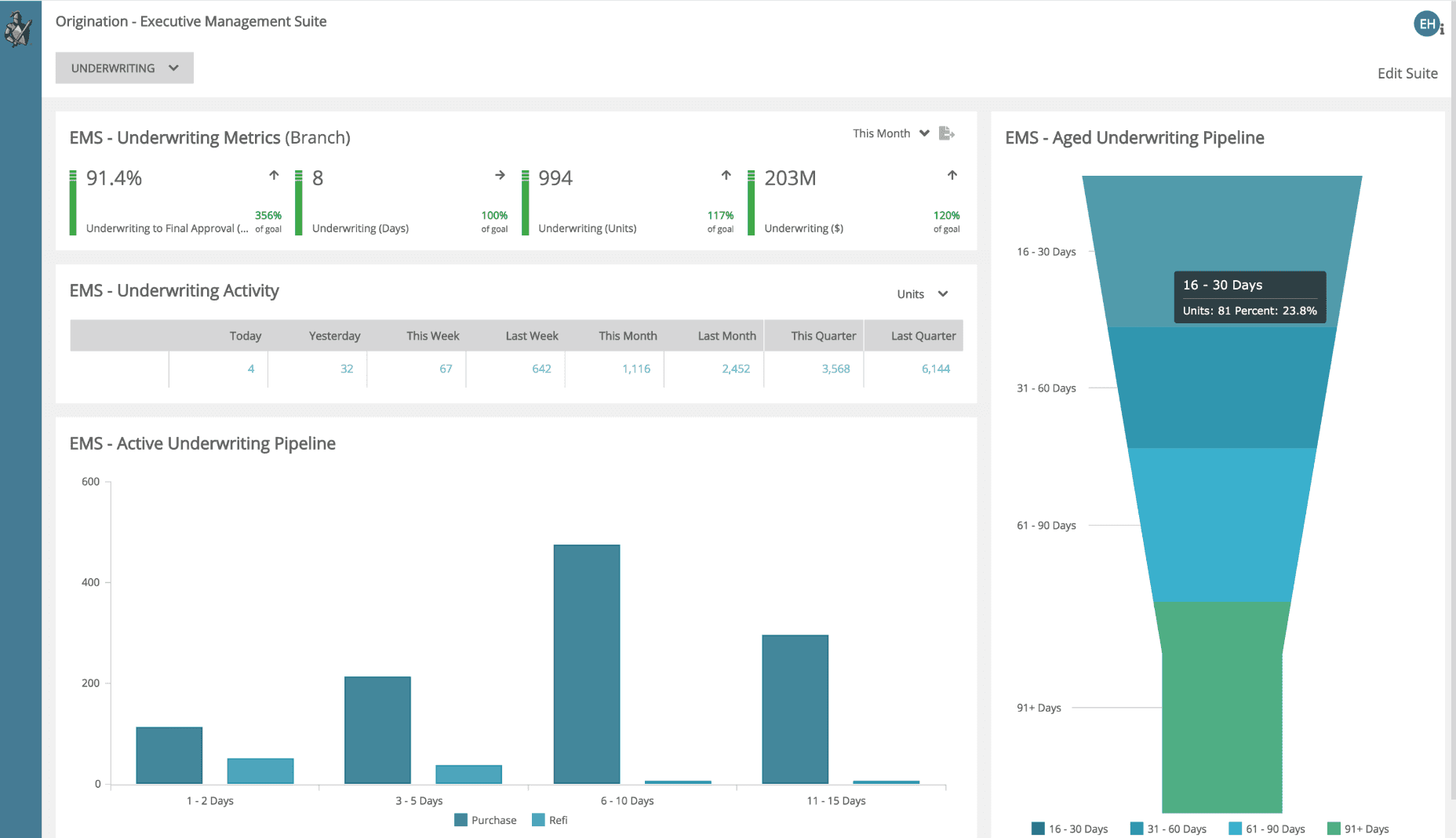Click the export report icon beside This Month

pos(946,133)
